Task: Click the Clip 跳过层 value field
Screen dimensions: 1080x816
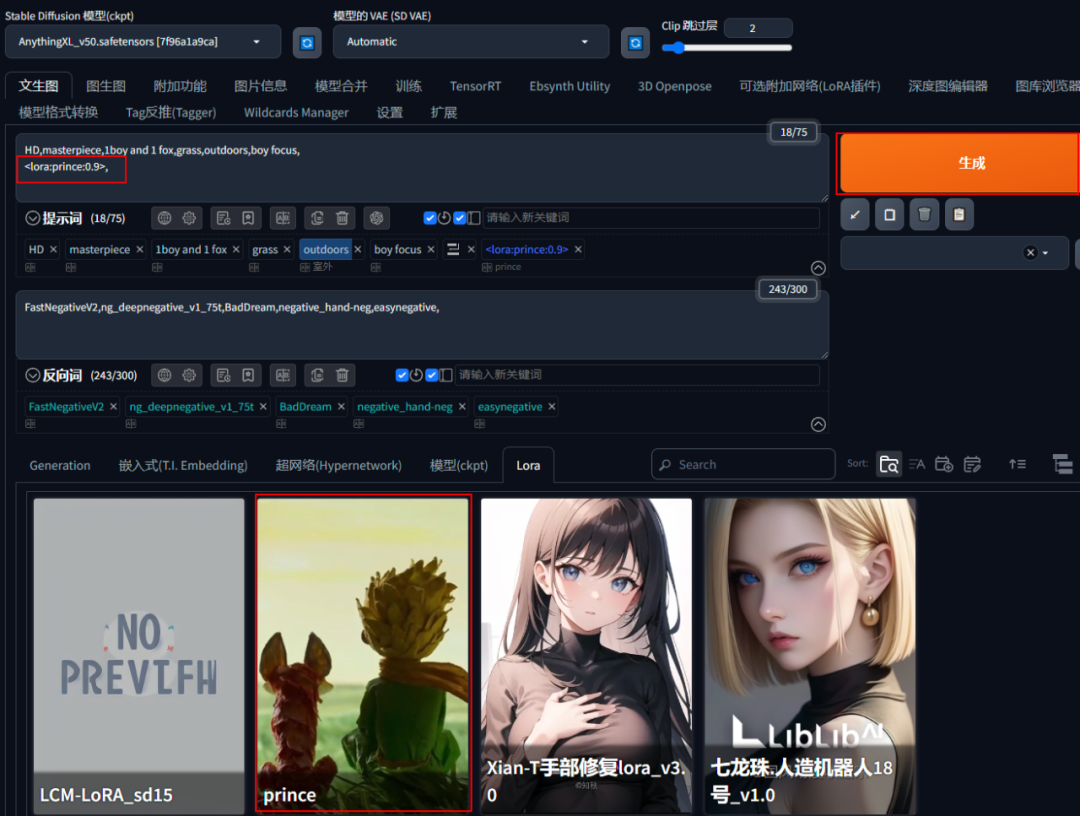Action: coord(758,28)
